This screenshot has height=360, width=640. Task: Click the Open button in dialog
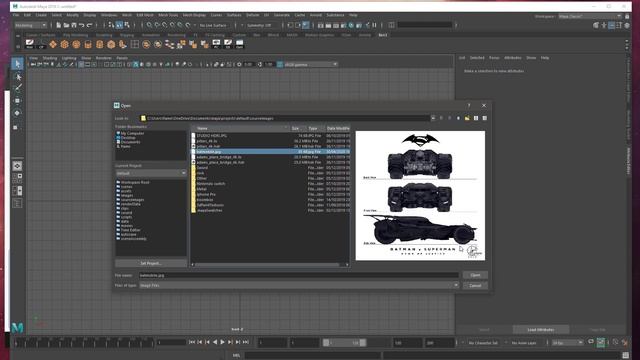pos(475,275)
